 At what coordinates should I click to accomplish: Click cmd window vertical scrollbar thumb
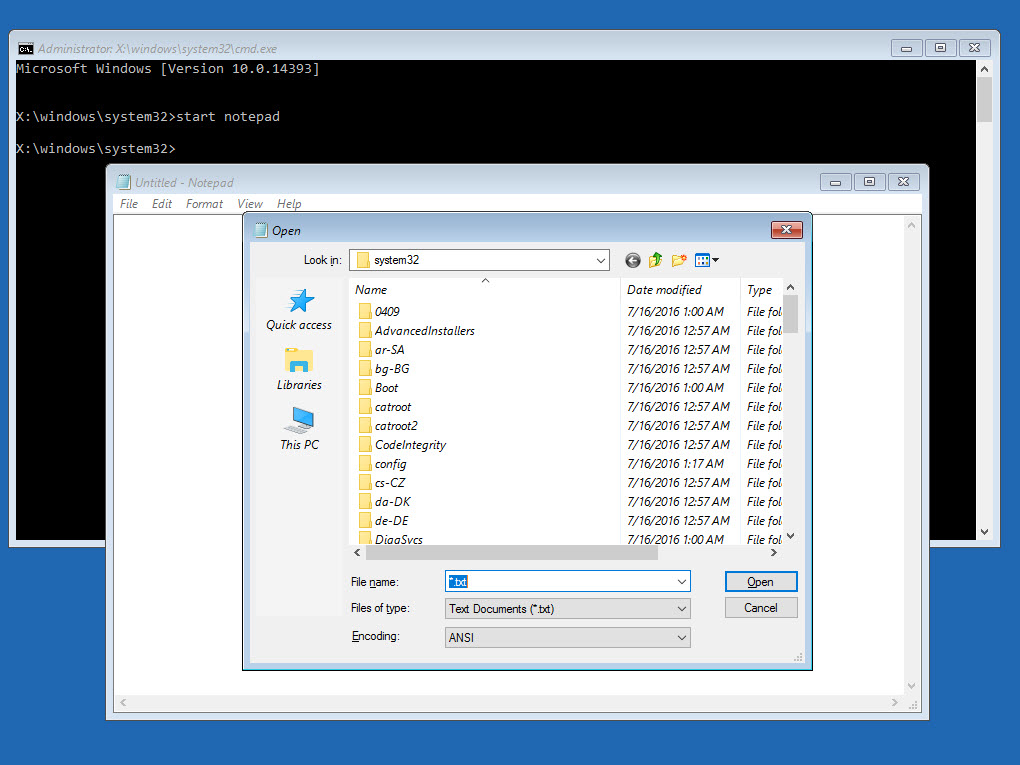[984, 100]
